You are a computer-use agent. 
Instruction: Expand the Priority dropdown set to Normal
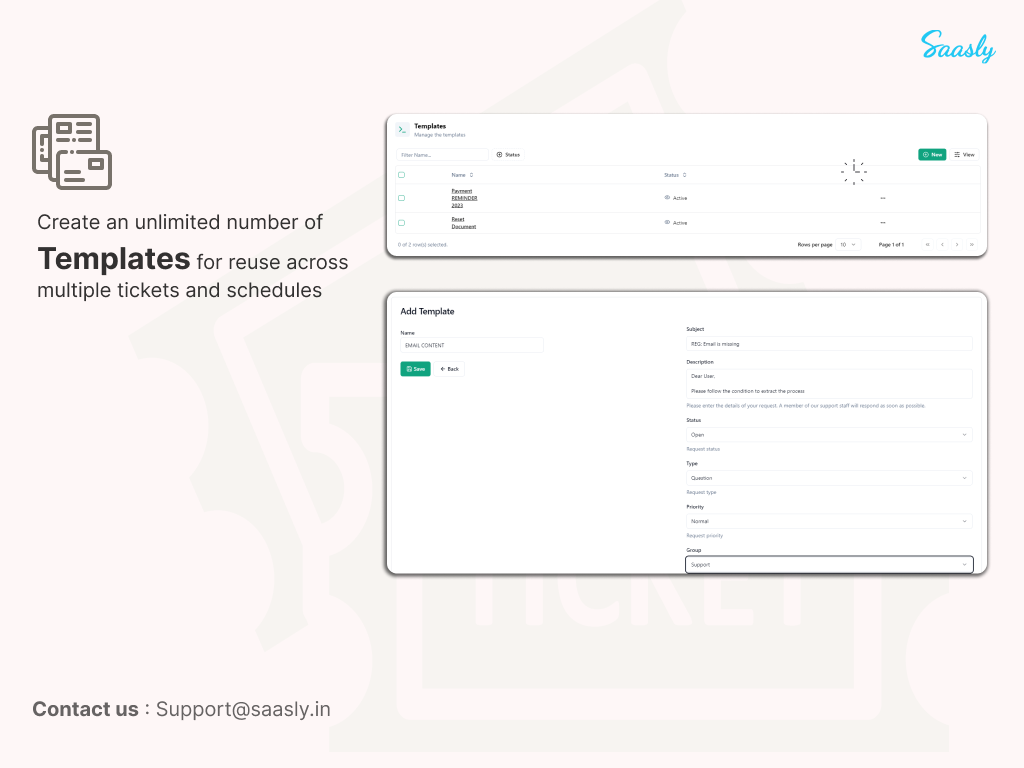[x=828, y=521]
